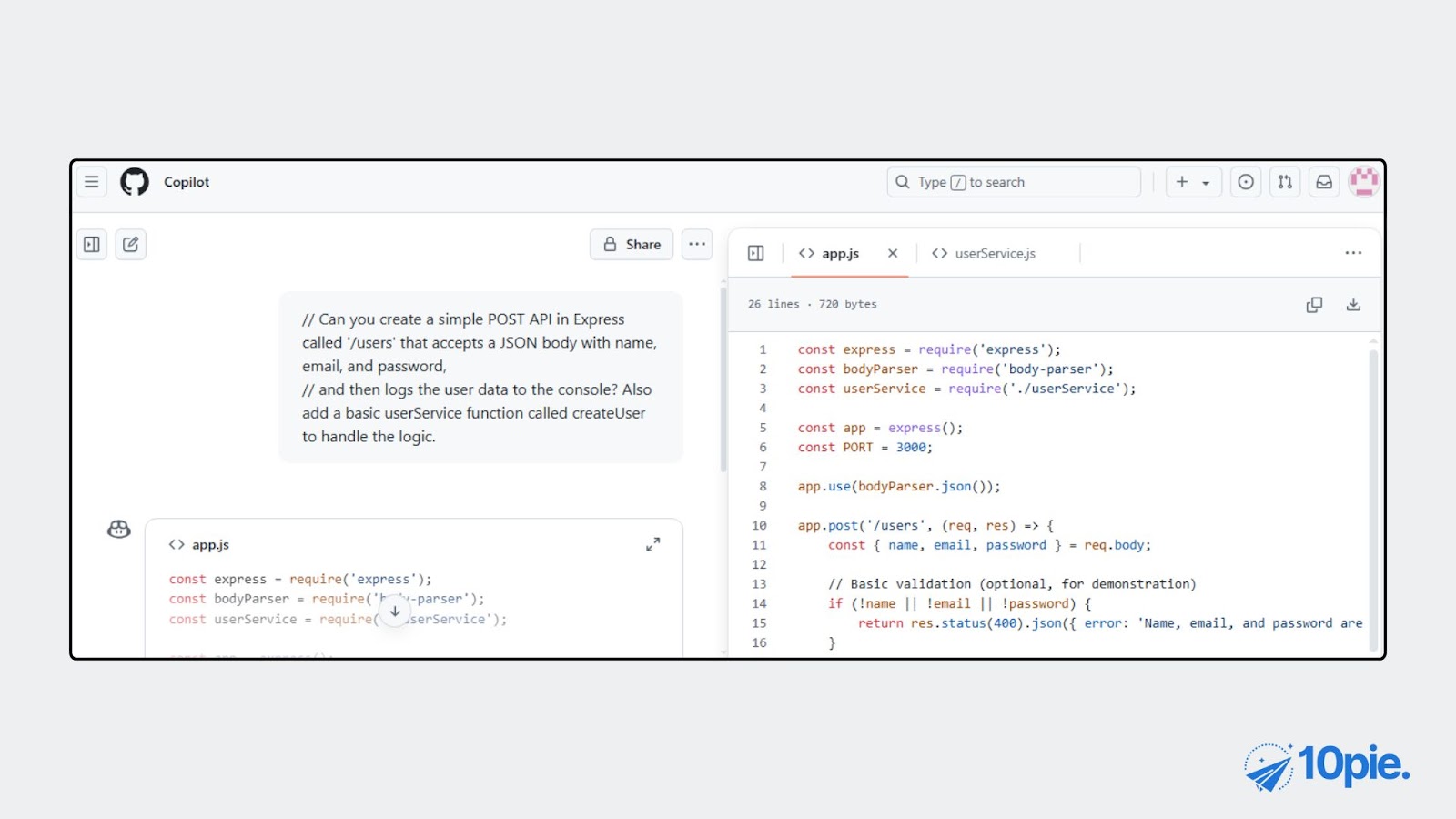Click the user prompt message bubble
The width and height of the screenshot is (1456, 819).
[x=480, y=378]
